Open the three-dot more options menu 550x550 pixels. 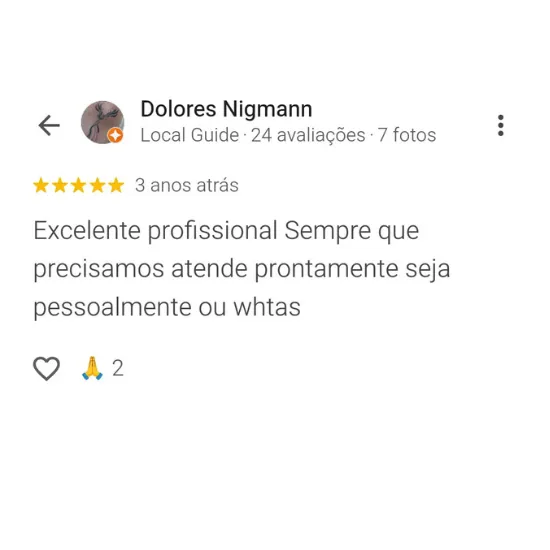[x=501, y=125]
